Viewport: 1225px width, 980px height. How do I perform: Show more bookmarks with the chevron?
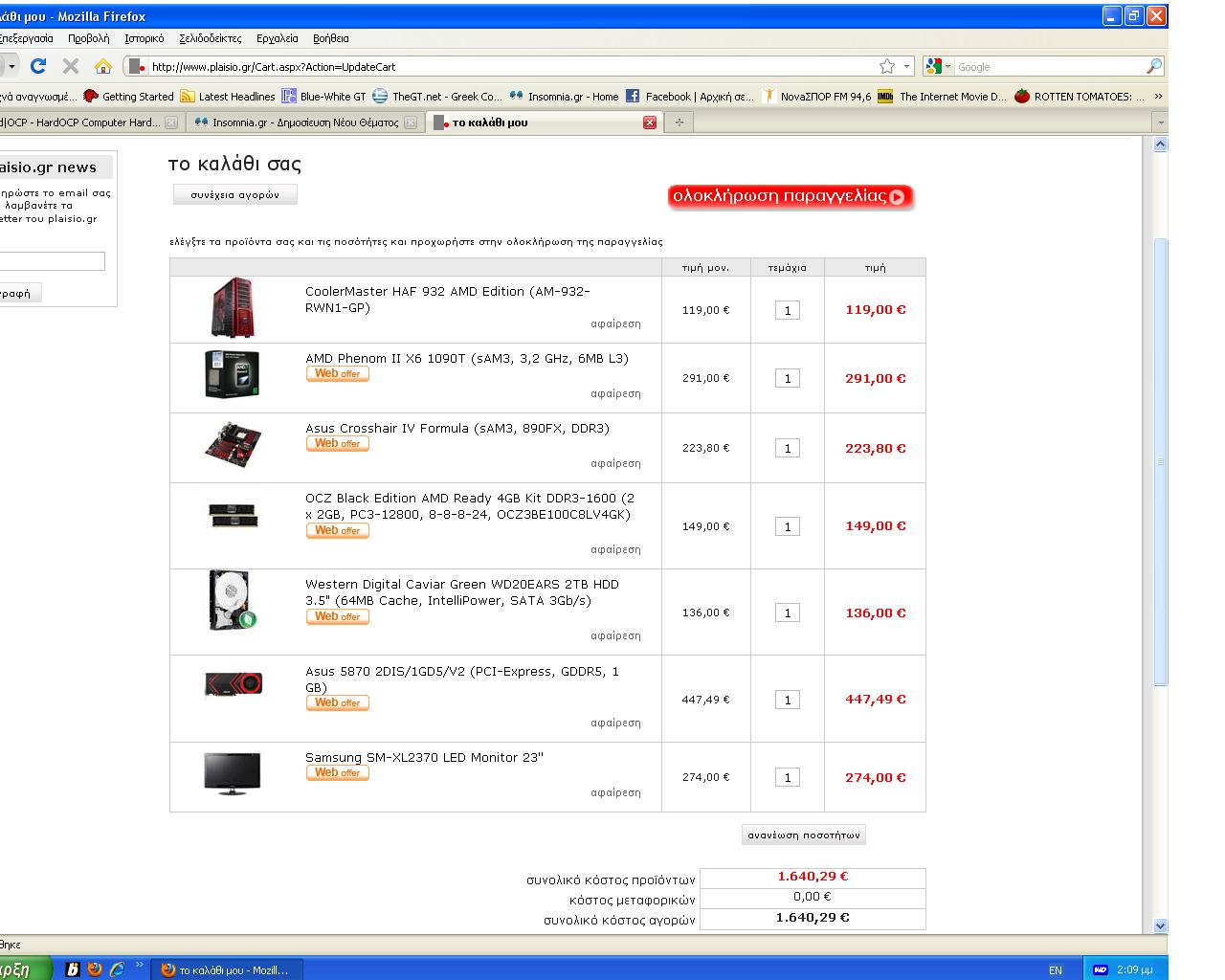pyautogui.click(x=1158, y=96)
